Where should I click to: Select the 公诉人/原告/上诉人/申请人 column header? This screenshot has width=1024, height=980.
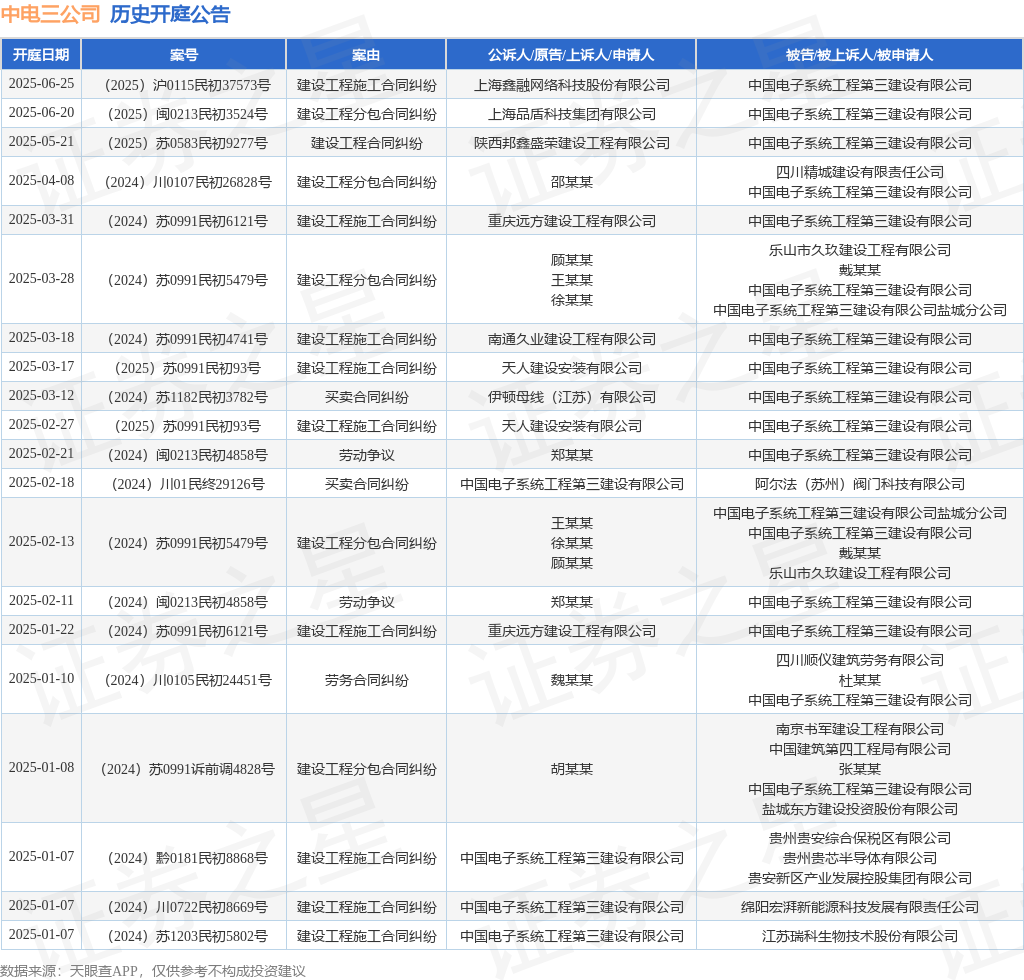(x=571, y=55)
